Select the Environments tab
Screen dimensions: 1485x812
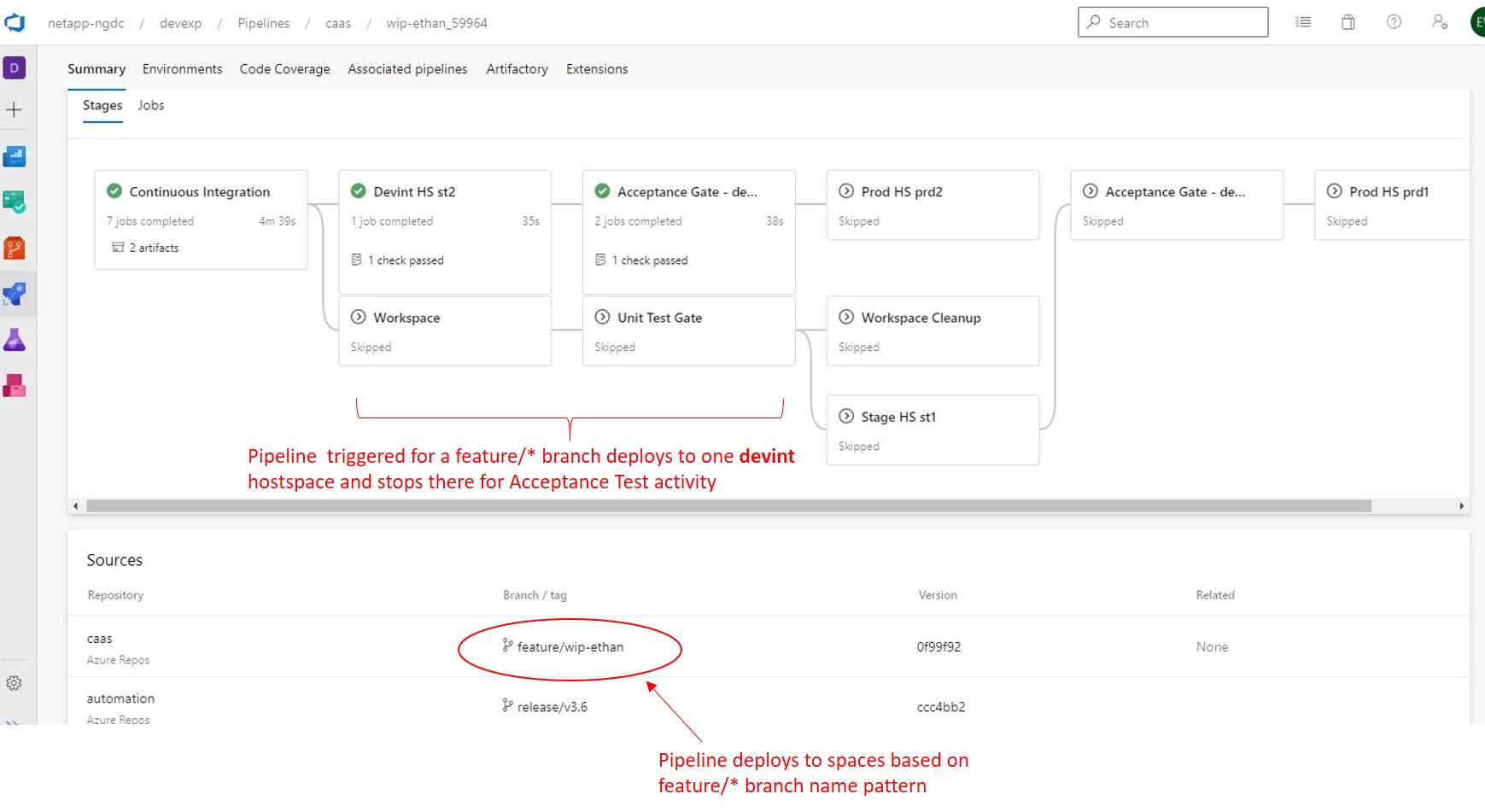pos(182,69)
